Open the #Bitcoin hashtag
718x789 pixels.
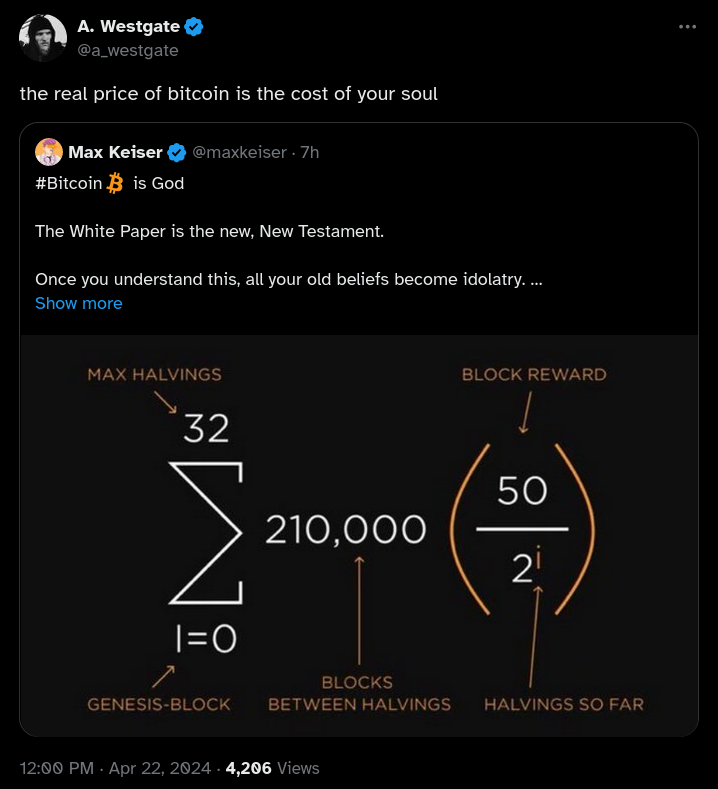coord(68,183)
